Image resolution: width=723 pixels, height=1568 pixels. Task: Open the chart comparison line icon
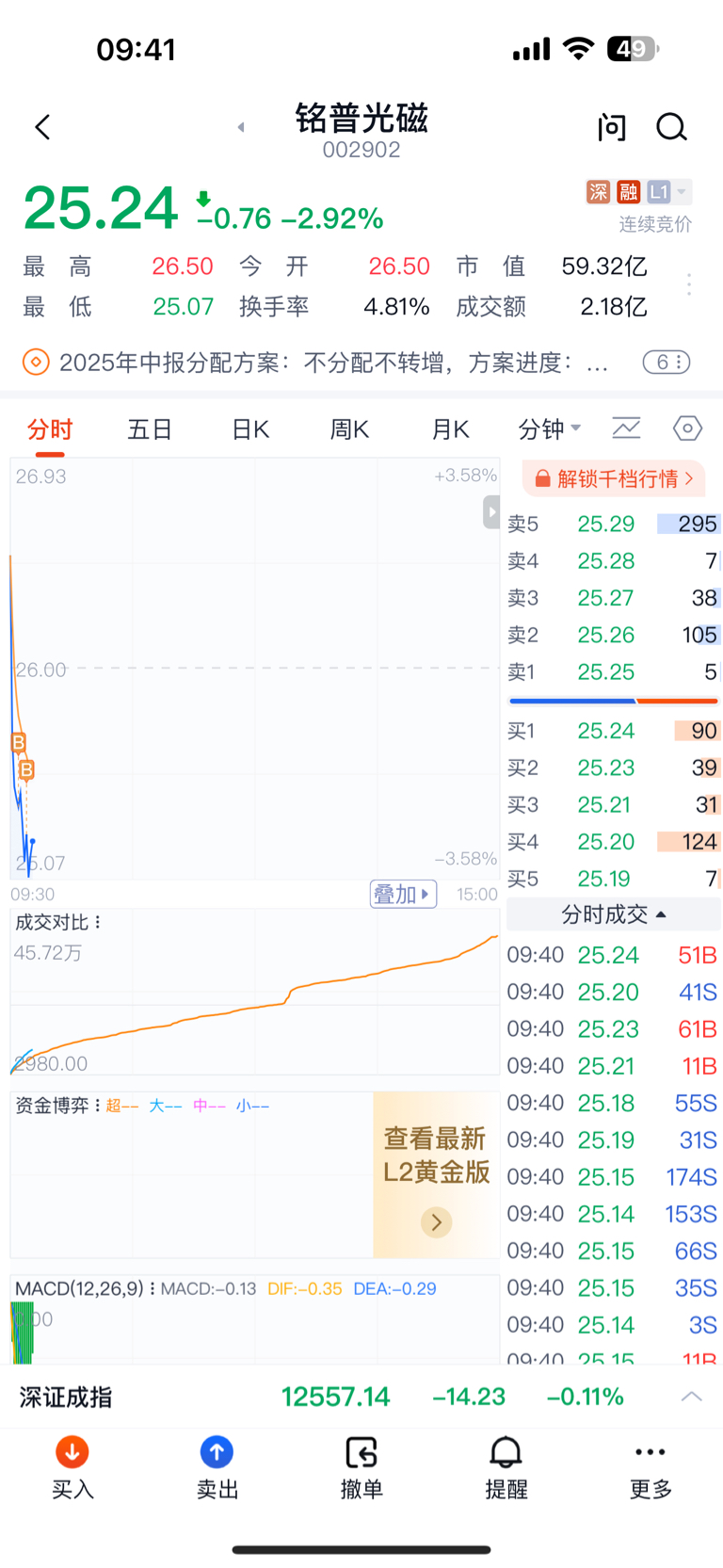[x=626, y=428]
